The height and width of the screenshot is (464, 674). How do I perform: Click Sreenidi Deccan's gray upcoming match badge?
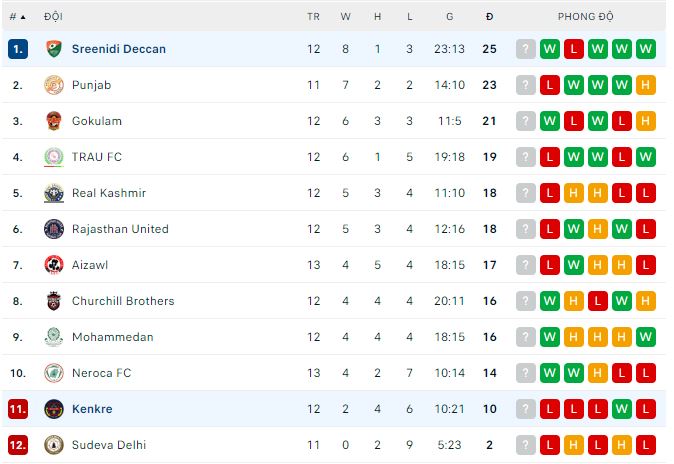click(x=526, y=49)
